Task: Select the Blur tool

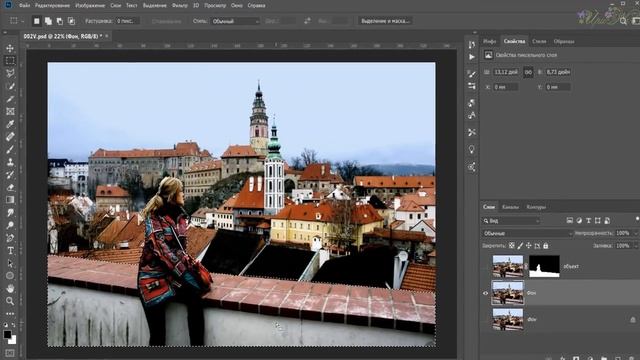Action: point(10,213)
